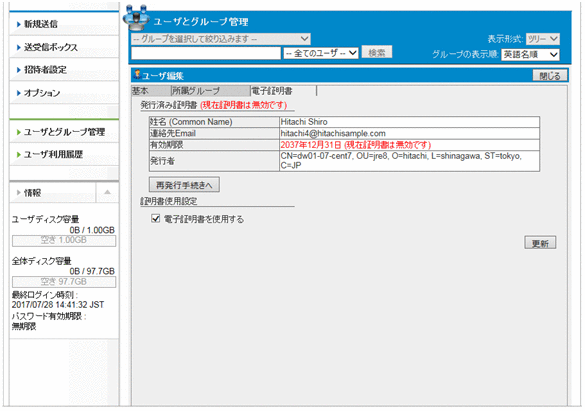Open ユーザ利用履歴 sidebar item
The height and width of the screenshot is (411, 585).
[x=53, y=154]
